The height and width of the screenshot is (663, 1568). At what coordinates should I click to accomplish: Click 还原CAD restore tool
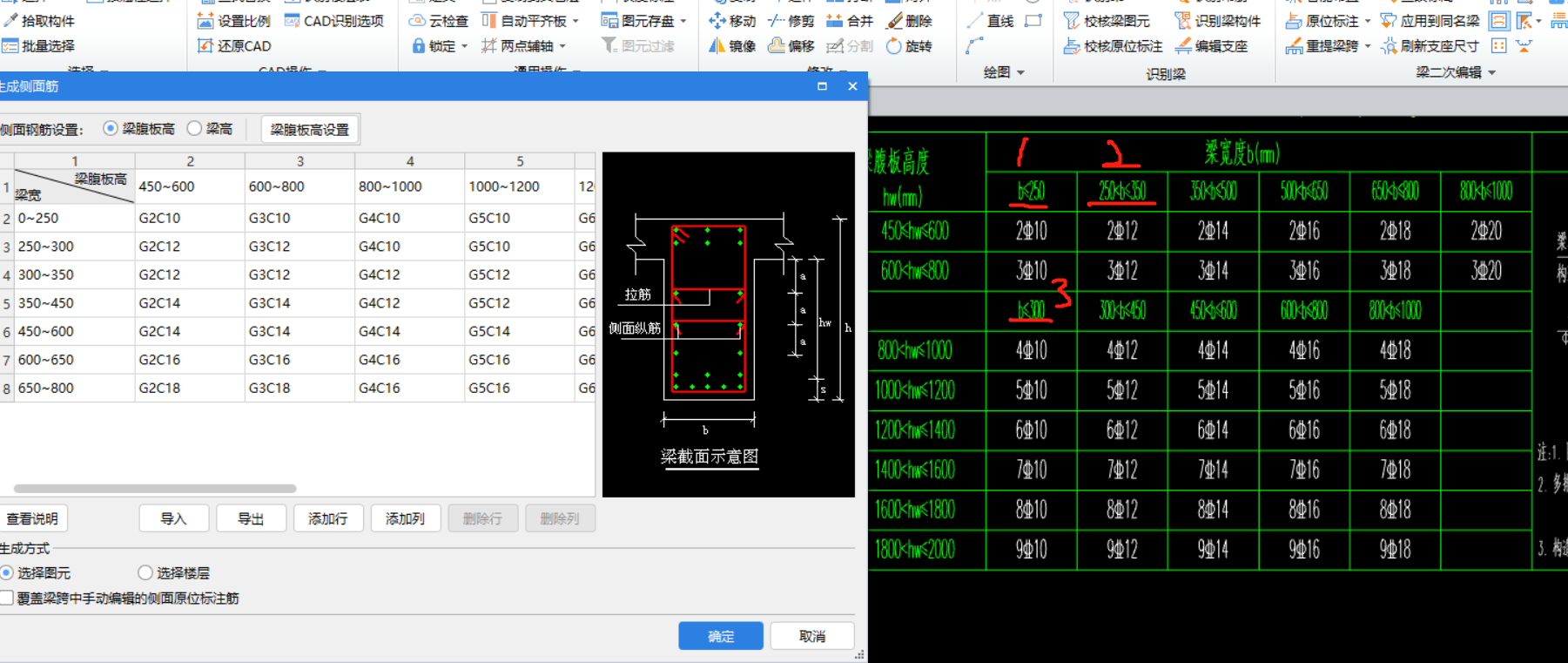tap(233, 46)
